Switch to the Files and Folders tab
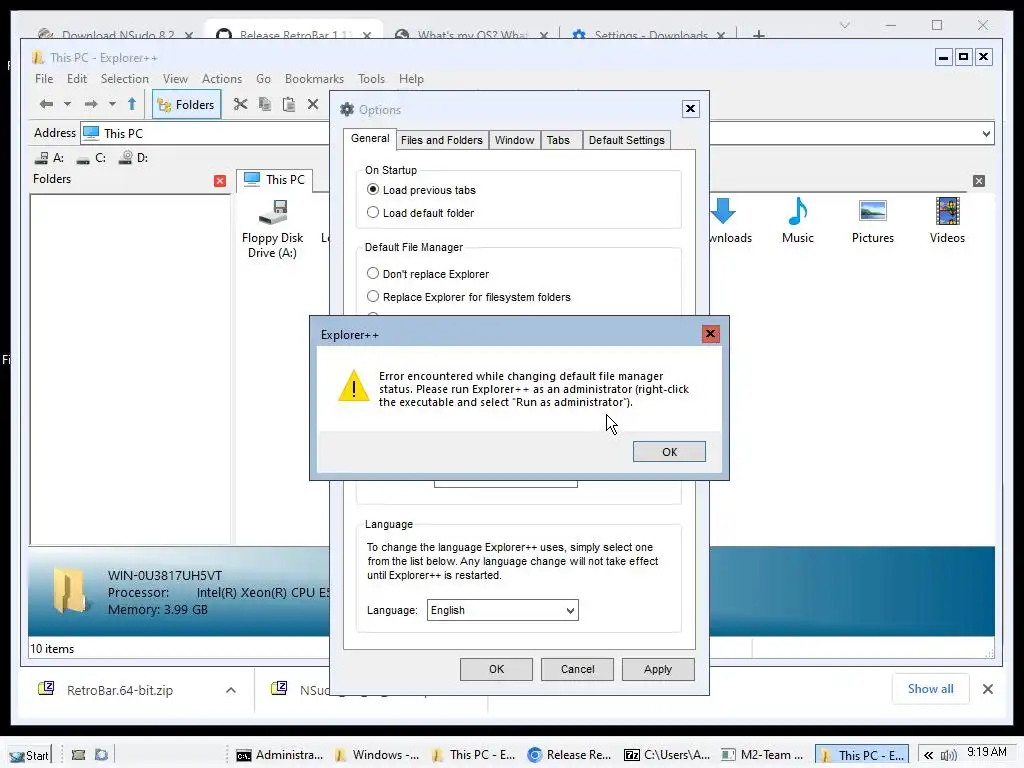The width and height of the screenshot is (1024, 768). pyautogui.click(x=441, y=140)
